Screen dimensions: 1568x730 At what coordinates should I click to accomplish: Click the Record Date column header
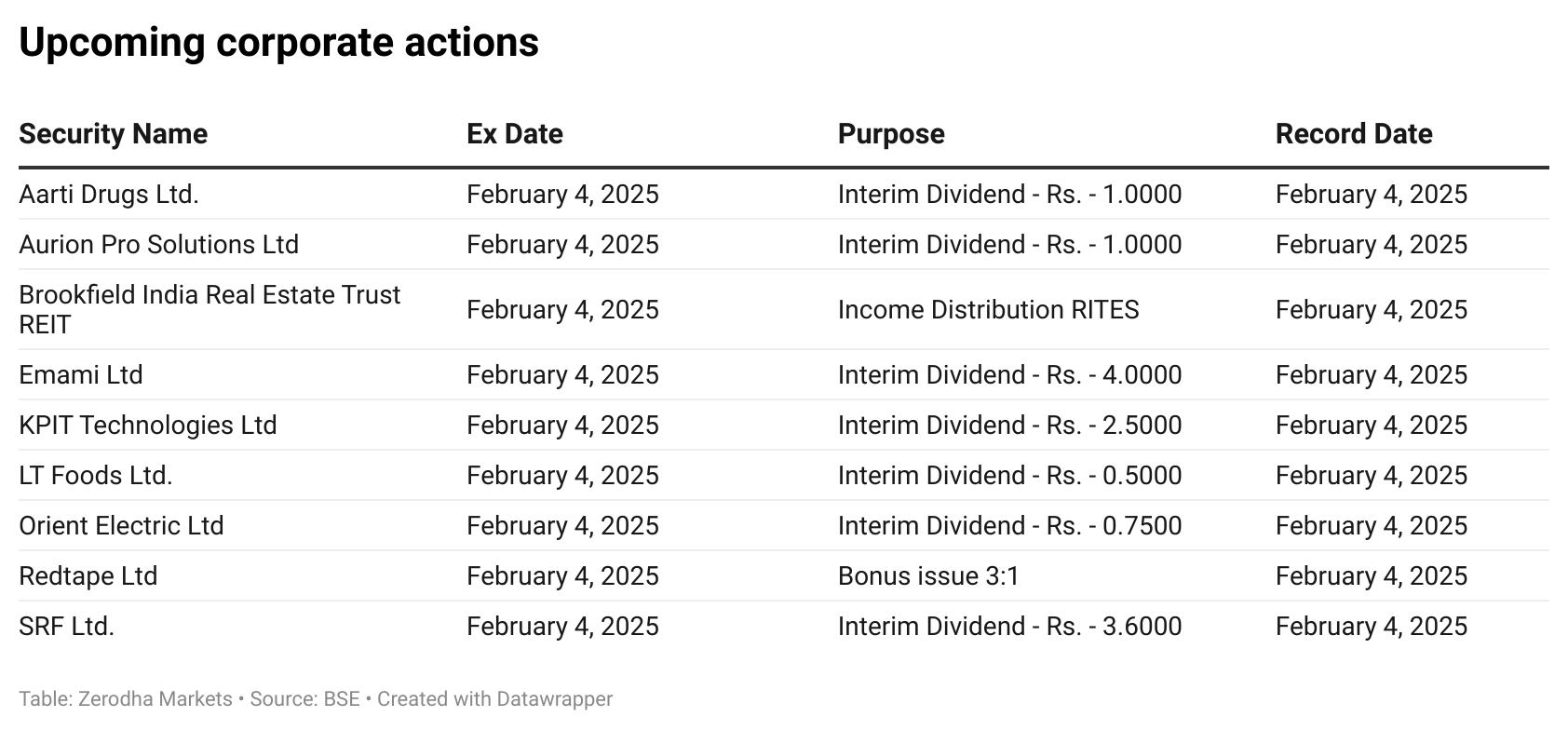click(x=1353, y=134)
